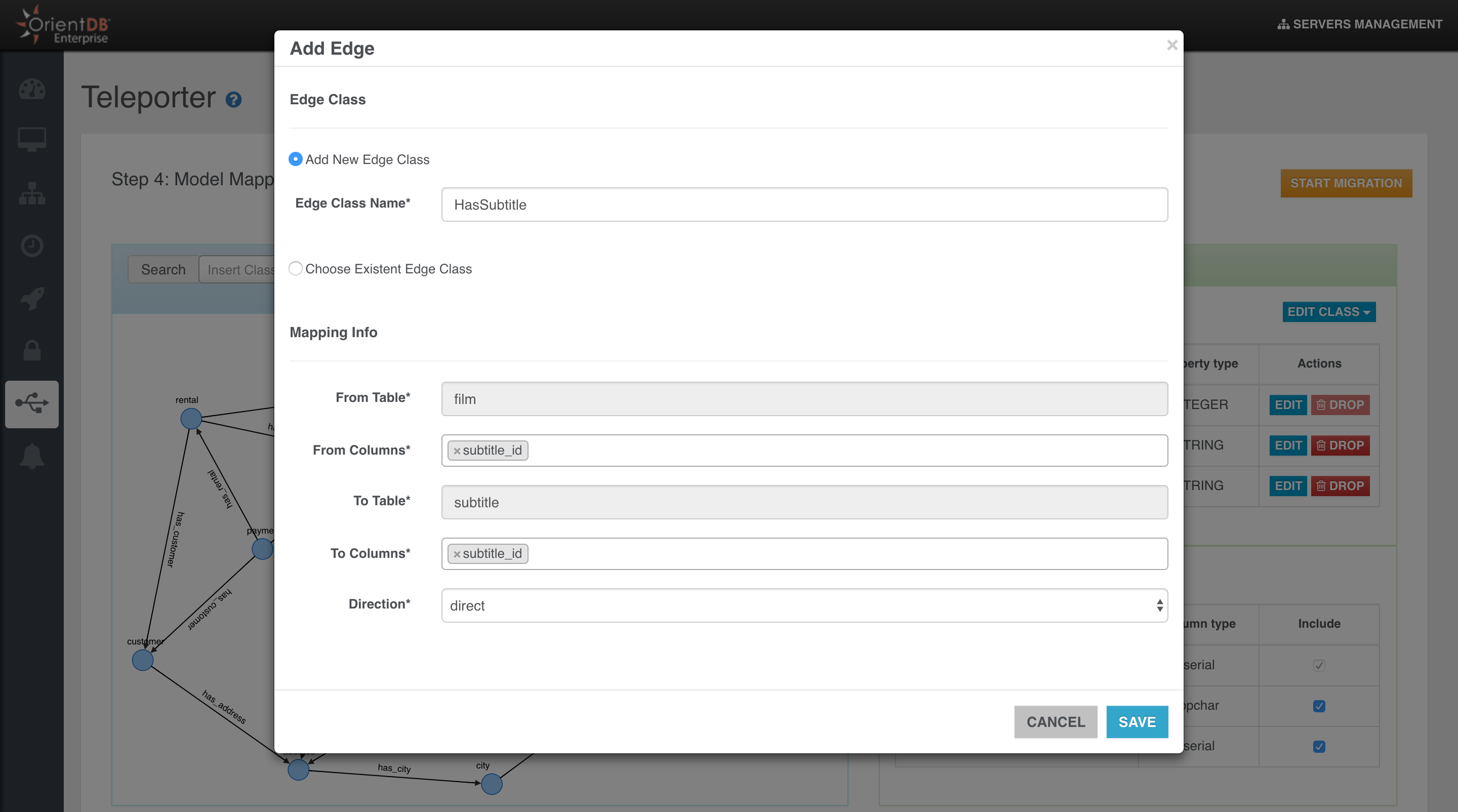Select the Teleporter USB sidebar icon
Image resolution: width=1458 pixels, height=812 pixels.
coord(32,403)
